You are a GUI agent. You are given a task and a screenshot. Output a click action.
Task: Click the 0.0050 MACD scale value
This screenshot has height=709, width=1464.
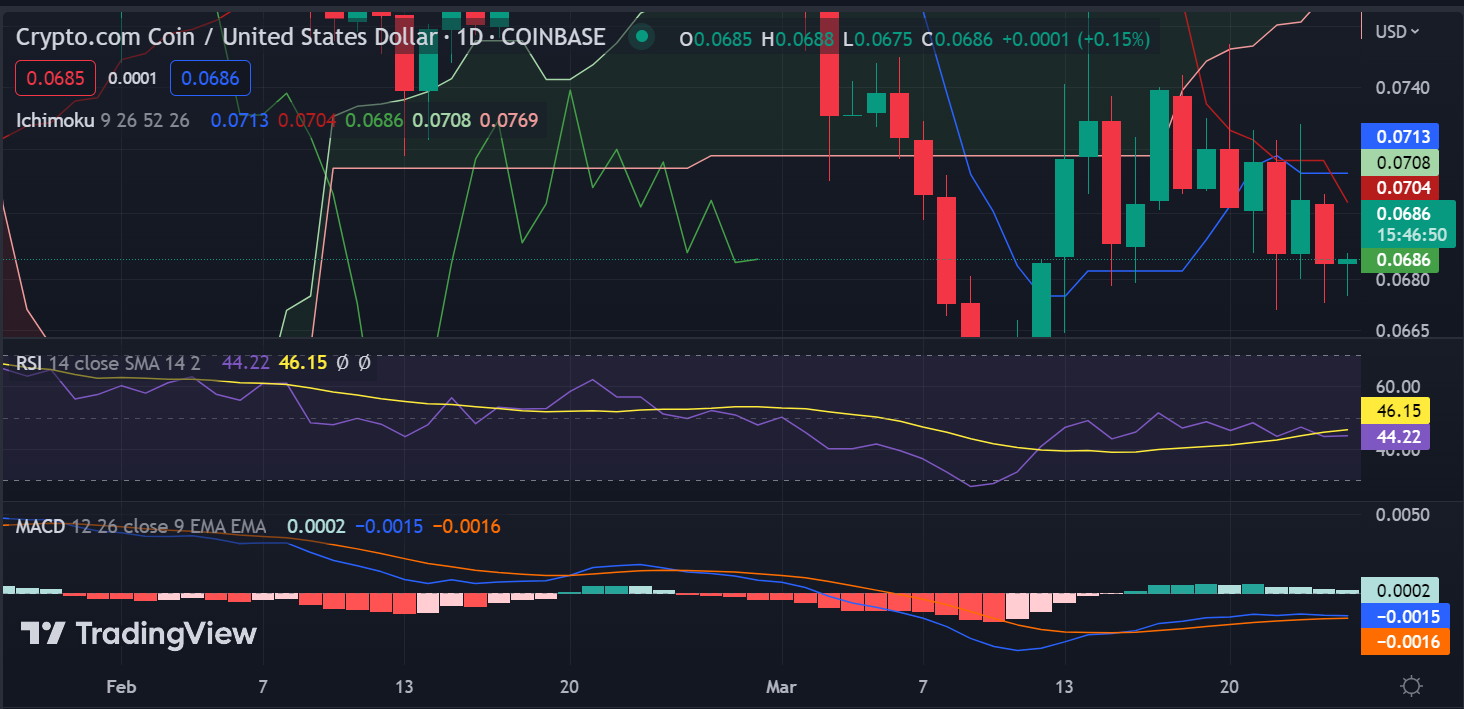1404,514
